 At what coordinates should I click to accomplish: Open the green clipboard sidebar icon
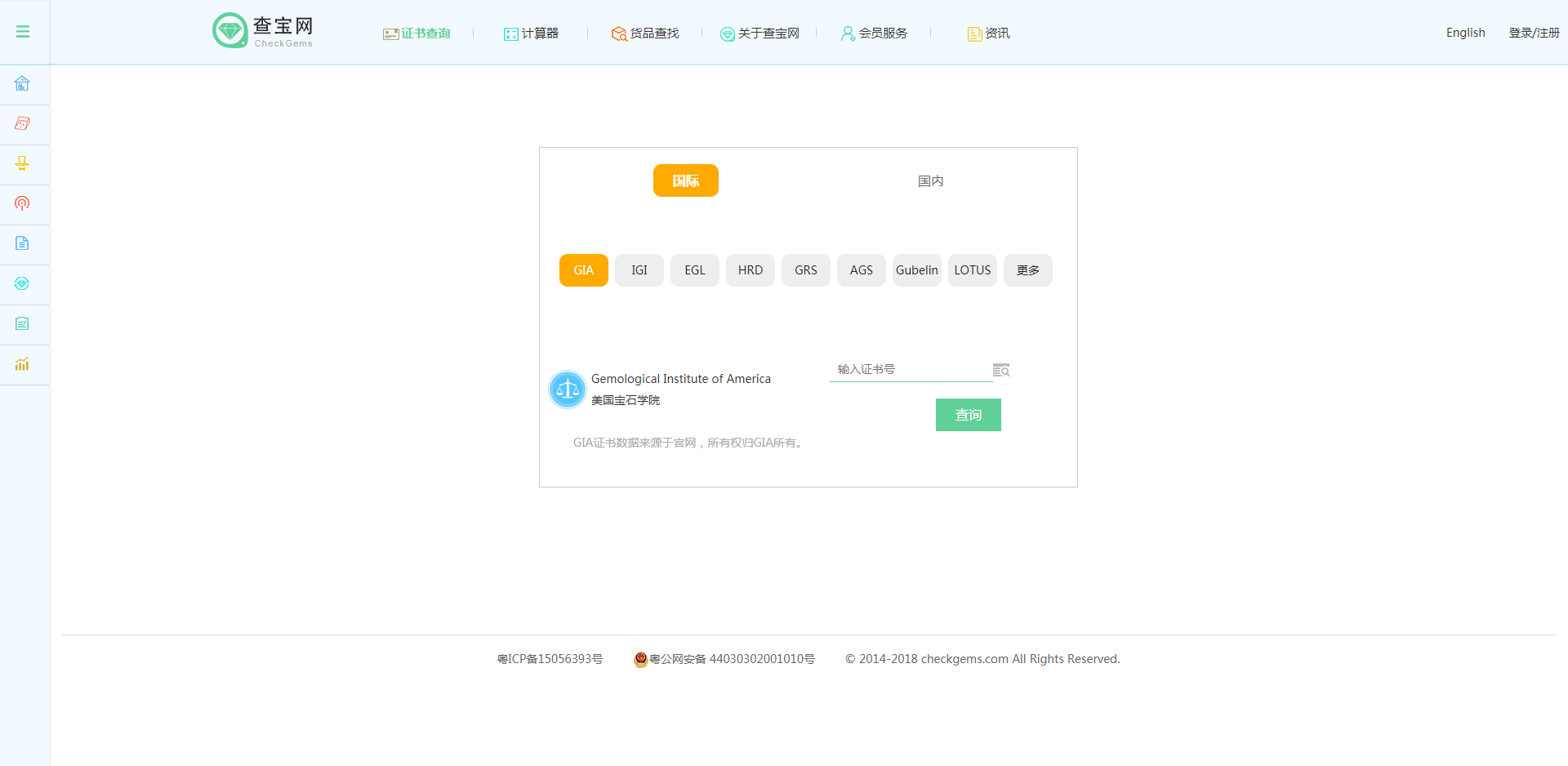(x=22, y=324)
